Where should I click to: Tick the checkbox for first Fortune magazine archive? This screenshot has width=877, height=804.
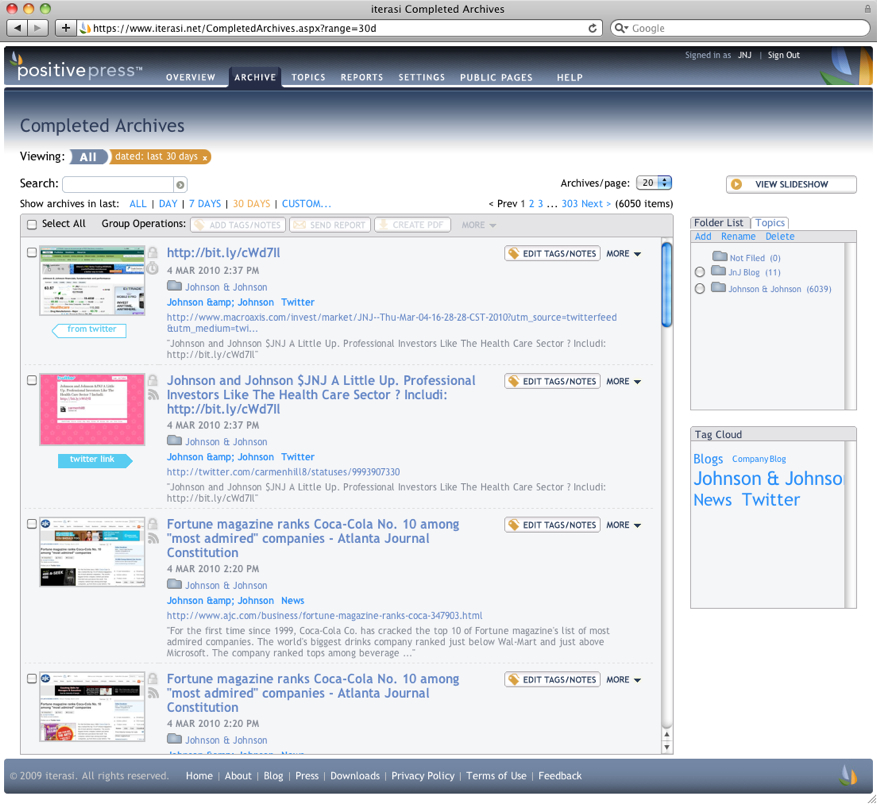[32, 524]
